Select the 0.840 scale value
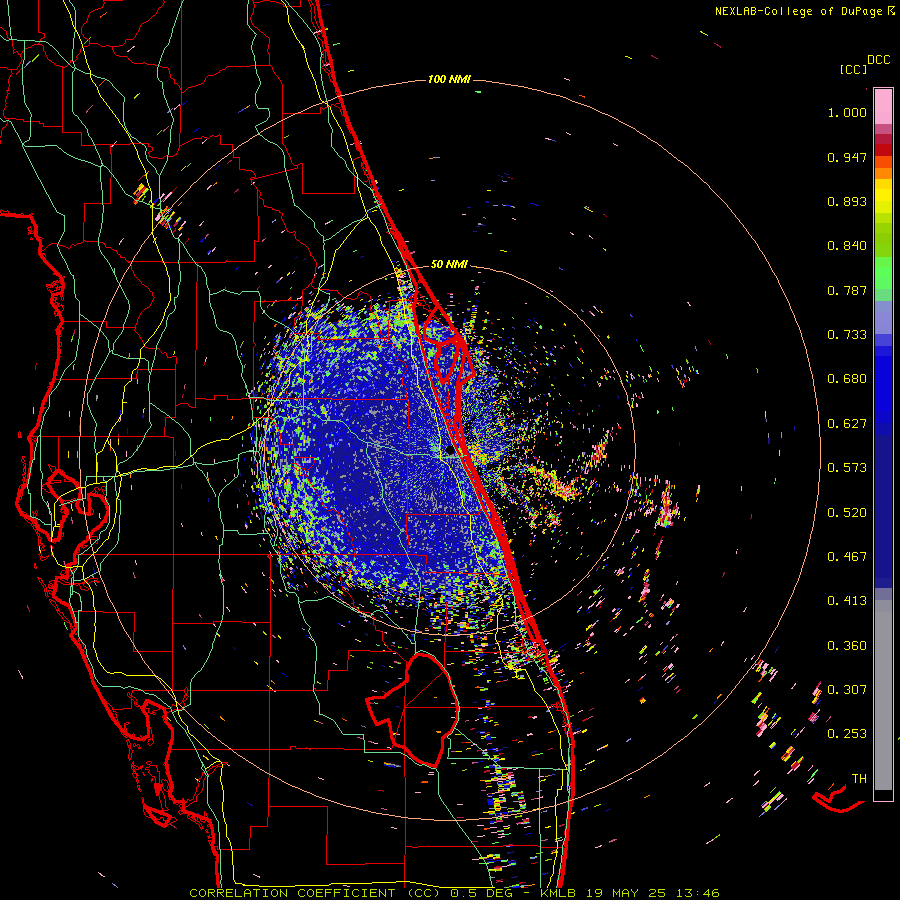This screenshot has width=900, height=900. [847, 246]
